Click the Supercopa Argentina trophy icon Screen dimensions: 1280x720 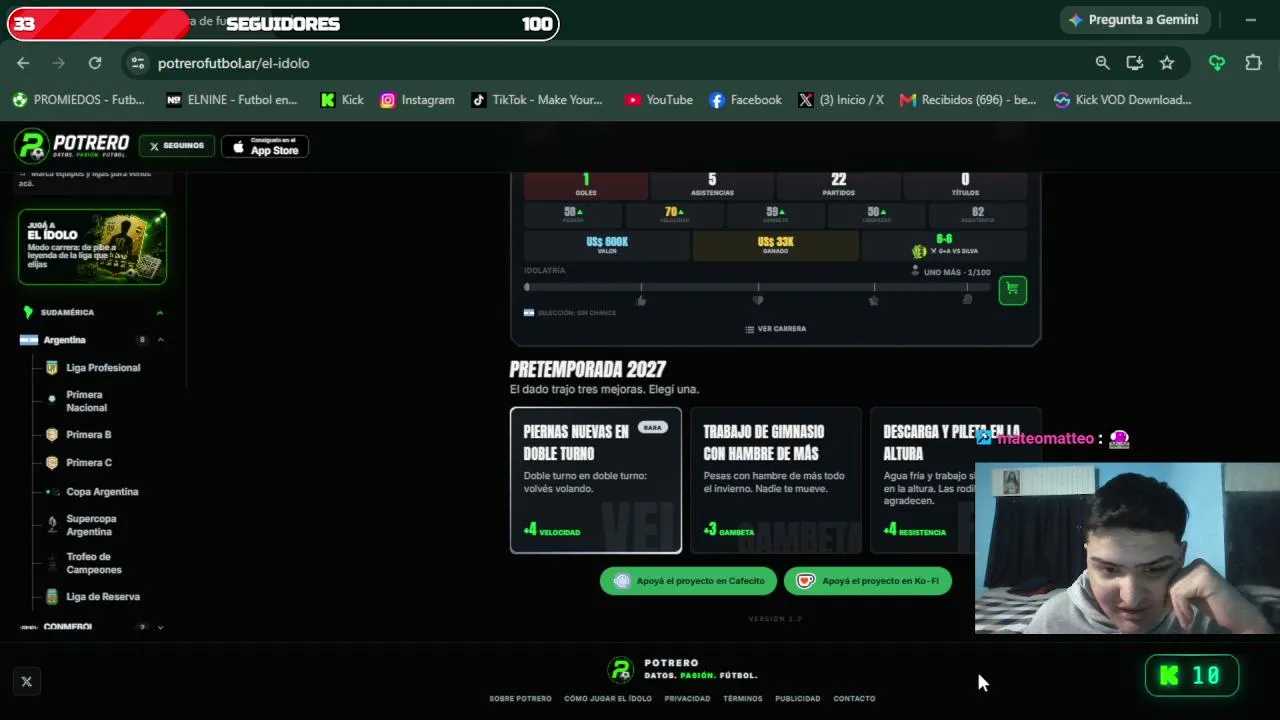tap(52, 525)
